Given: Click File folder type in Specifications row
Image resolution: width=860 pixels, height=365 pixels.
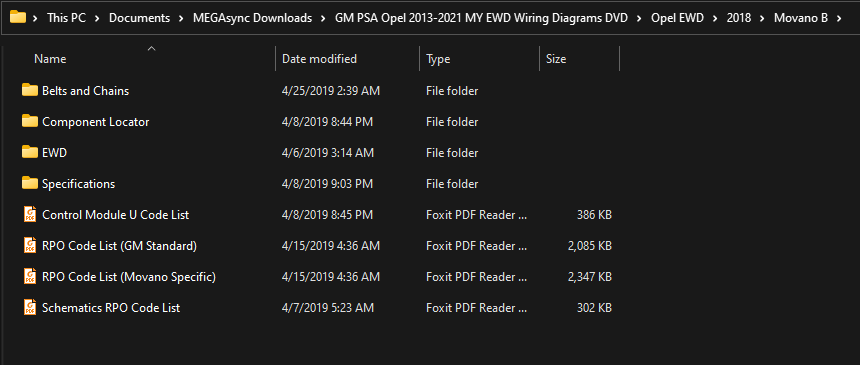Looking at the screenshot, I should (452, 184).
